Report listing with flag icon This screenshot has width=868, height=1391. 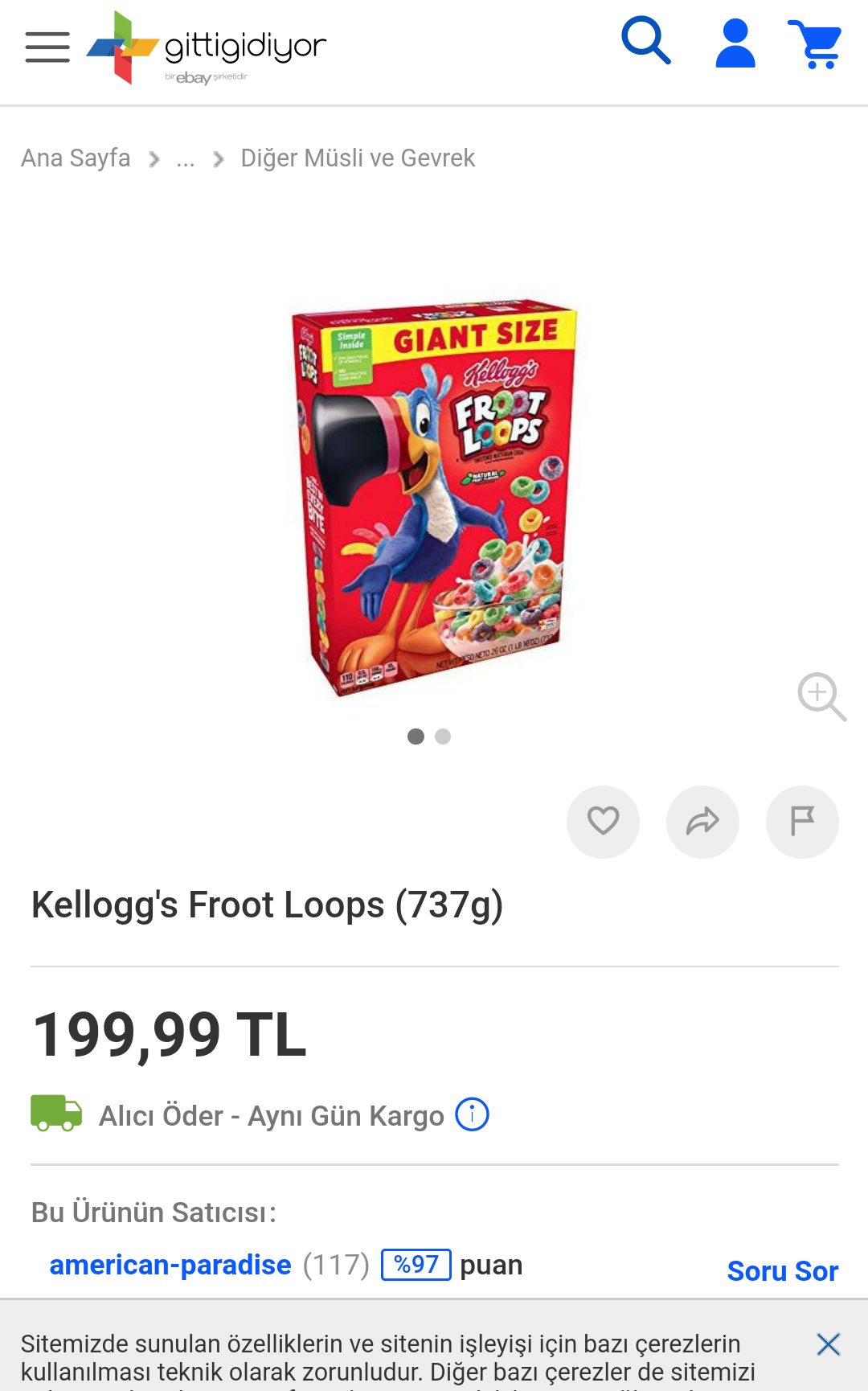(802, 822)
